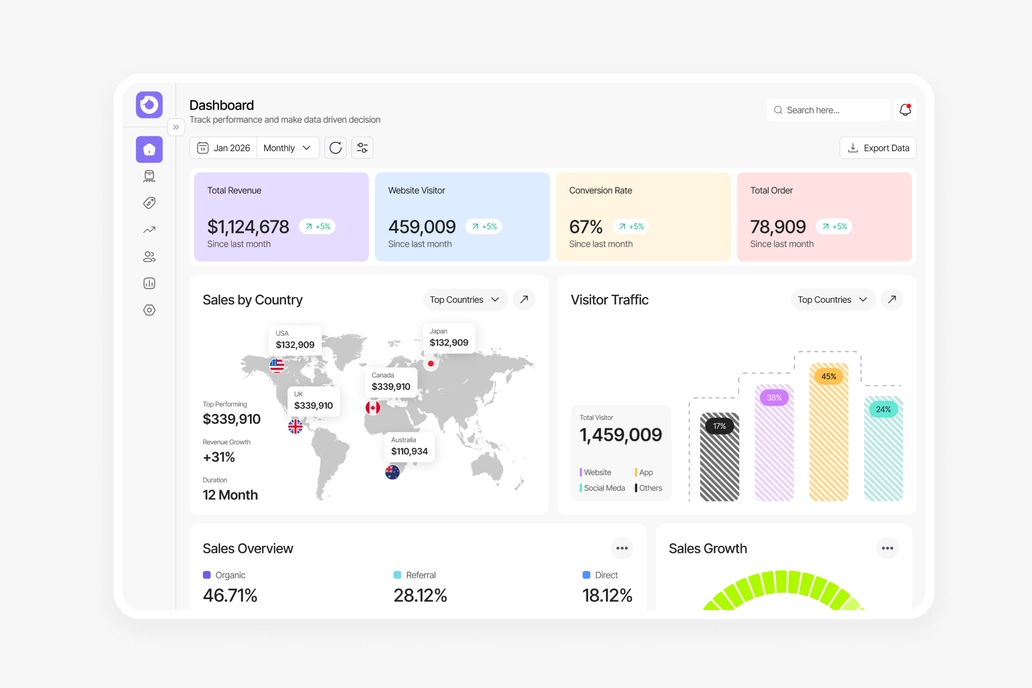Image resolution: width=1032 pixels, height=688 pixels.
Task: Open Top Countries dropdown in Sales by Country
Action: click(x=465, y=300)
